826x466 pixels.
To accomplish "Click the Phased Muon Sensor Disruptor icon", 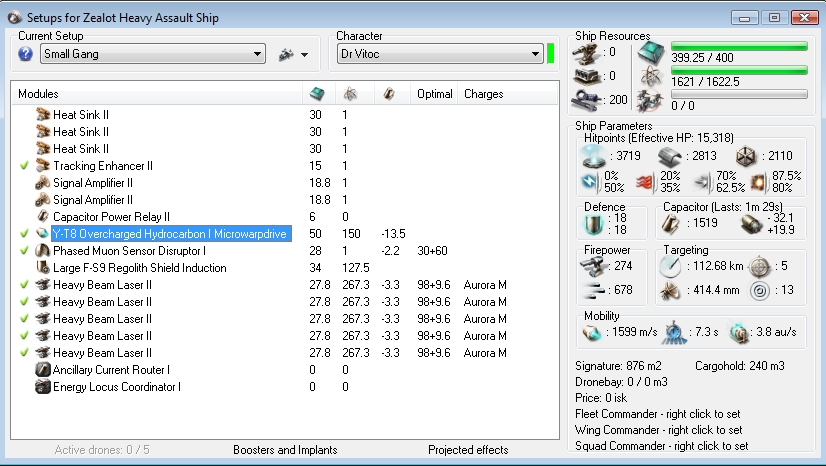I will (x=43, y=251).
